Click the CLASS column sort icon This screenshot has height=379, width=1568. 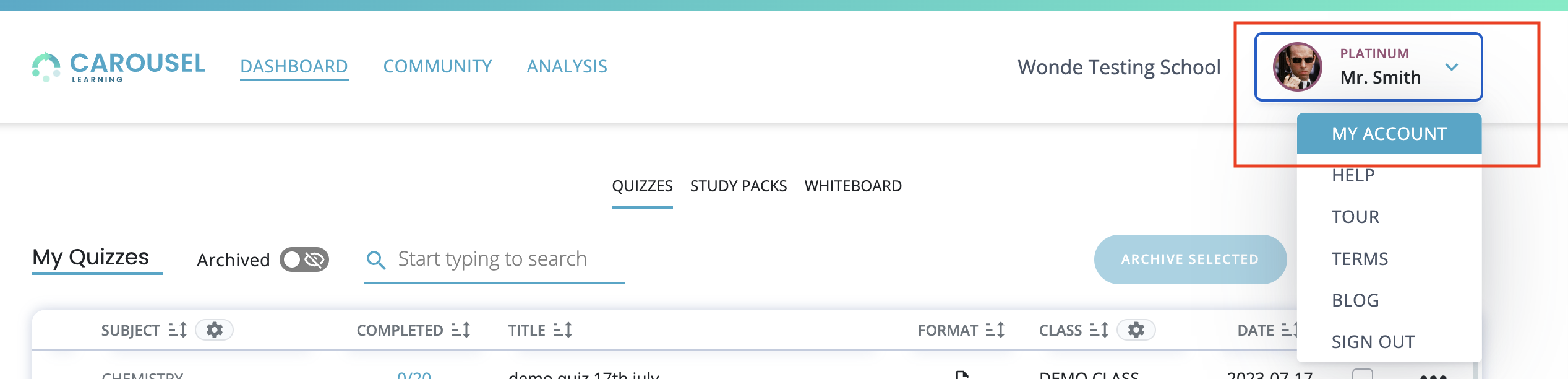(1099, 330)
